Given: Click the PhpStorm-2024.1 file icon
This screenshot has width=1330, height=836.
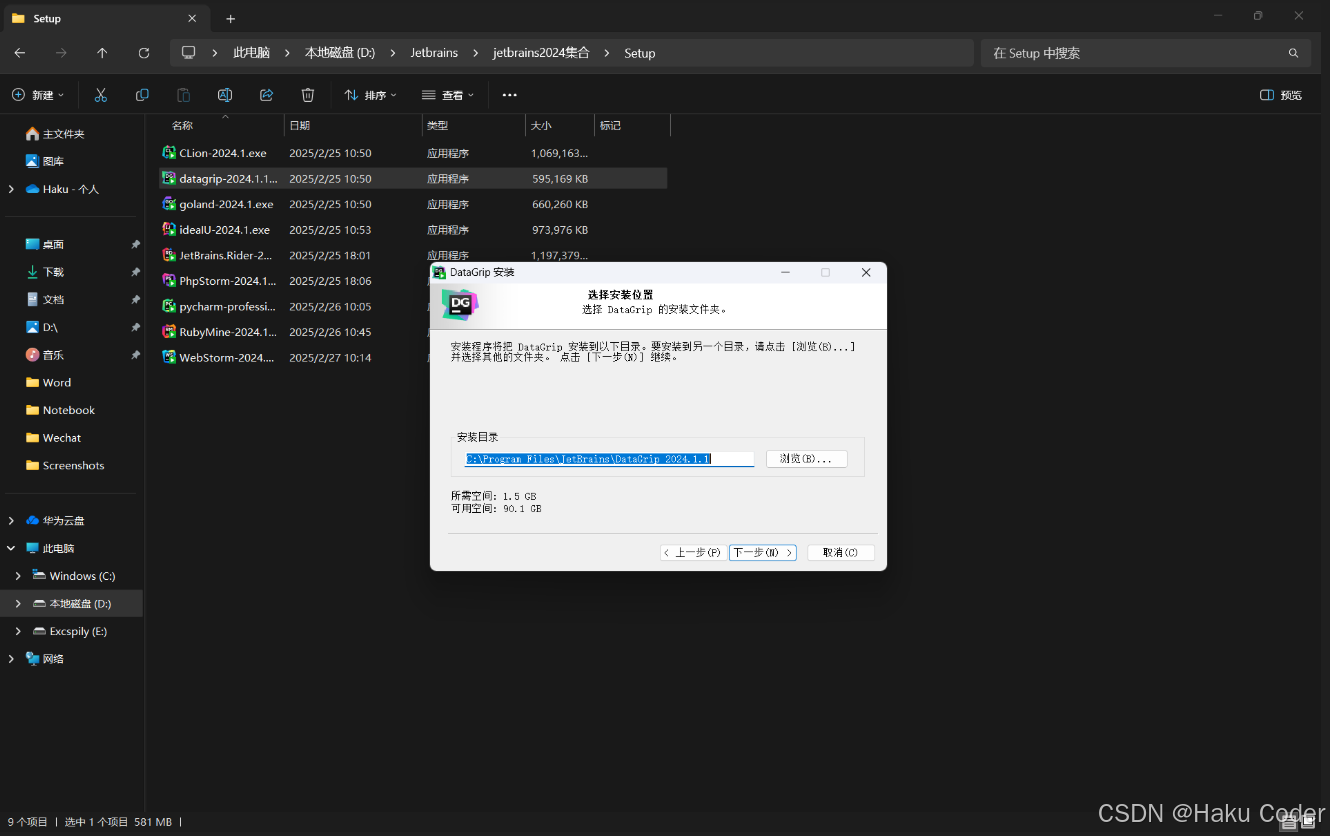Looking at the screenshot, I should coord(169,281).
